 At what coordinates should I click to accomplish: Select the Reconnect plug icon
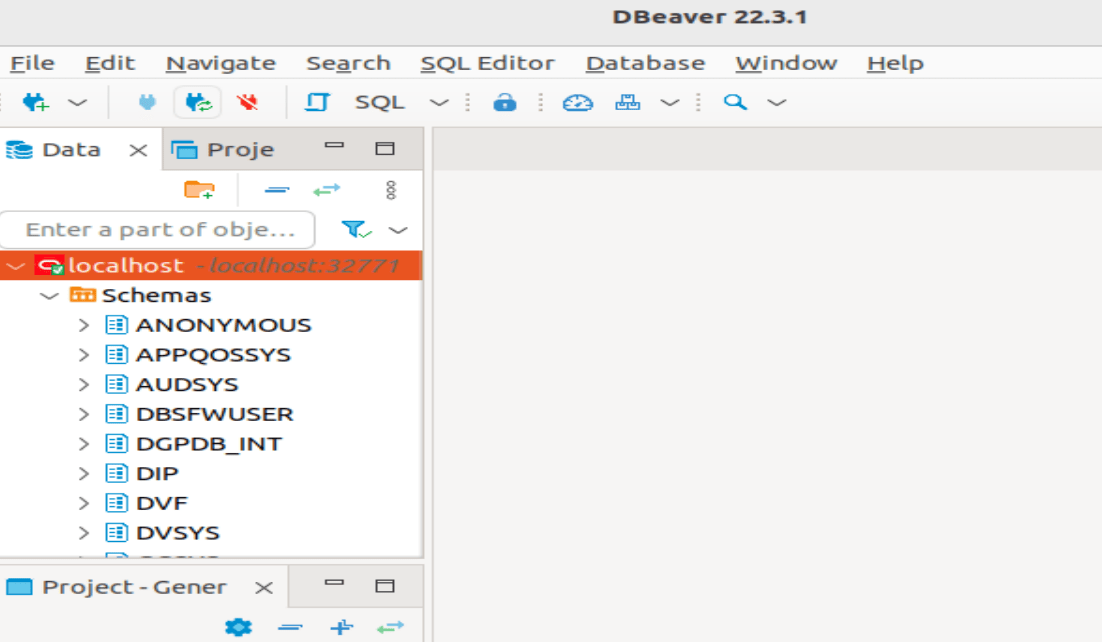197,101
